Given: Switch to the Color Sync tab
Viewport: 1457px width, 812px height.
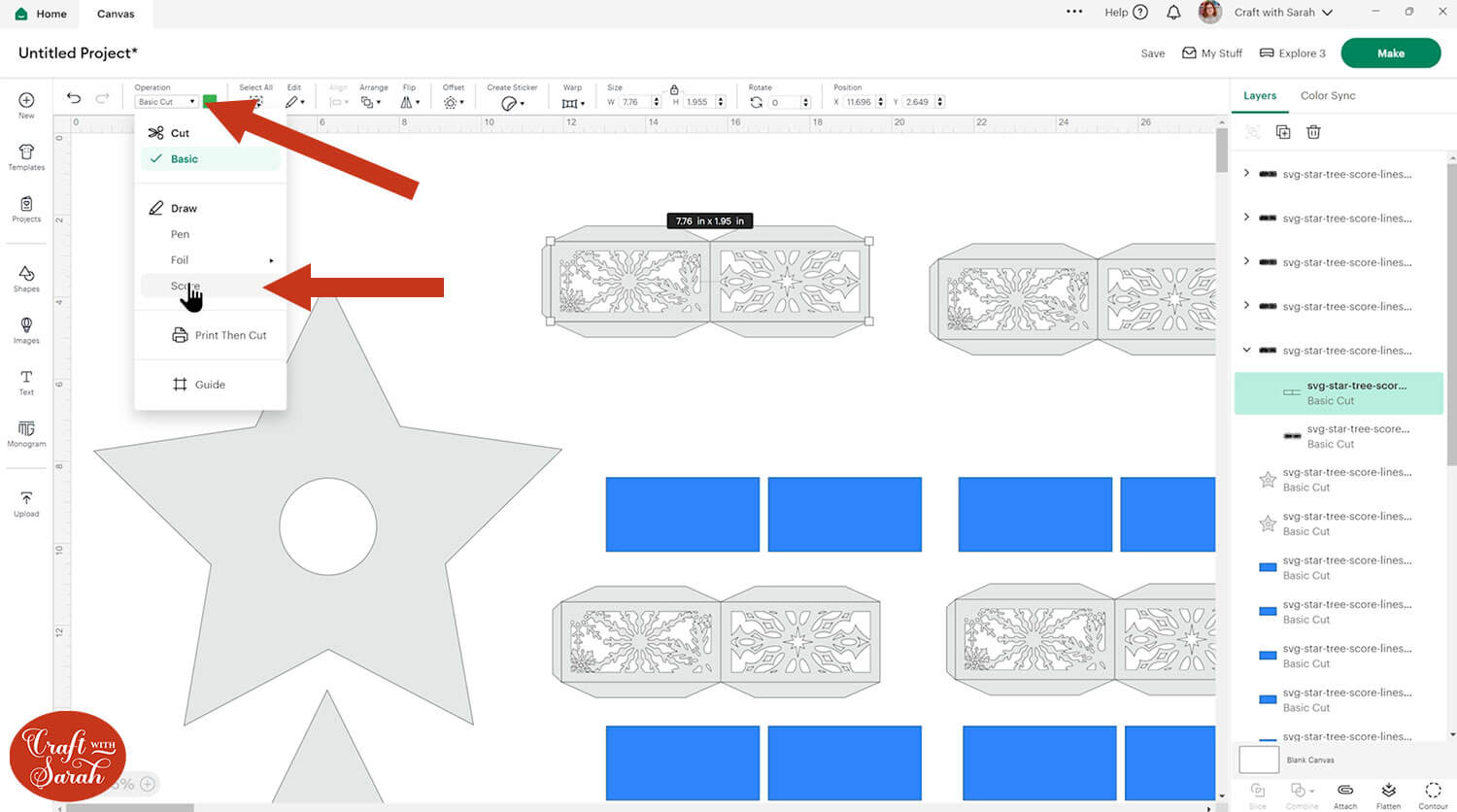Looking at the screenshot, I should tap(1328, 95).
